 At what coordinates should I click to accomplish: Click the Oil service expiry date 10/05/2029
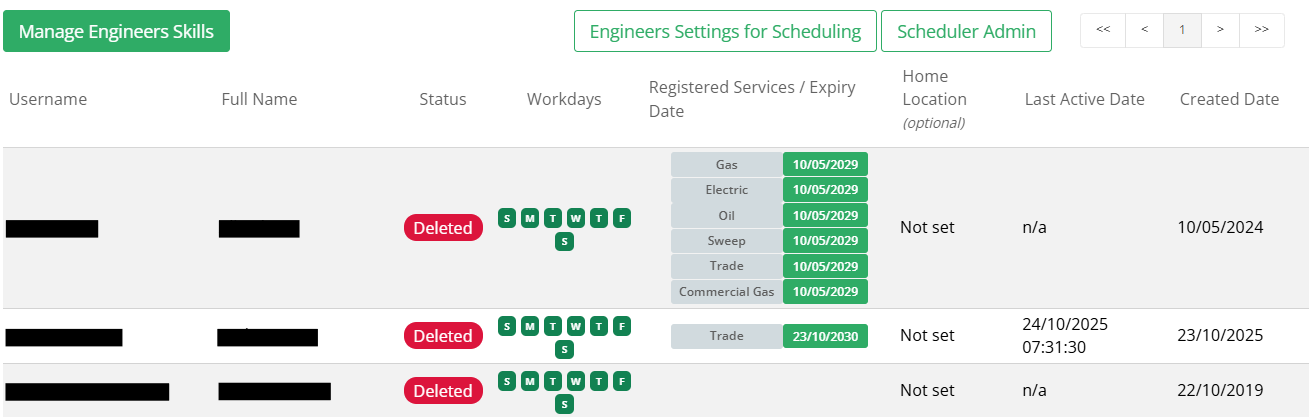pyautogui.click(x=825, y=215)
